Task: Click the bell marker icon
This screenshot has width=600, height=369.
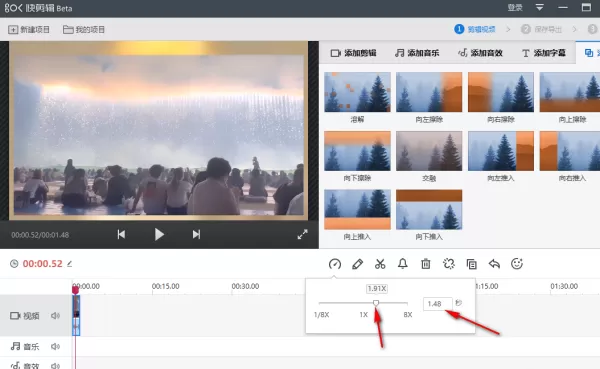Action: 403,264
